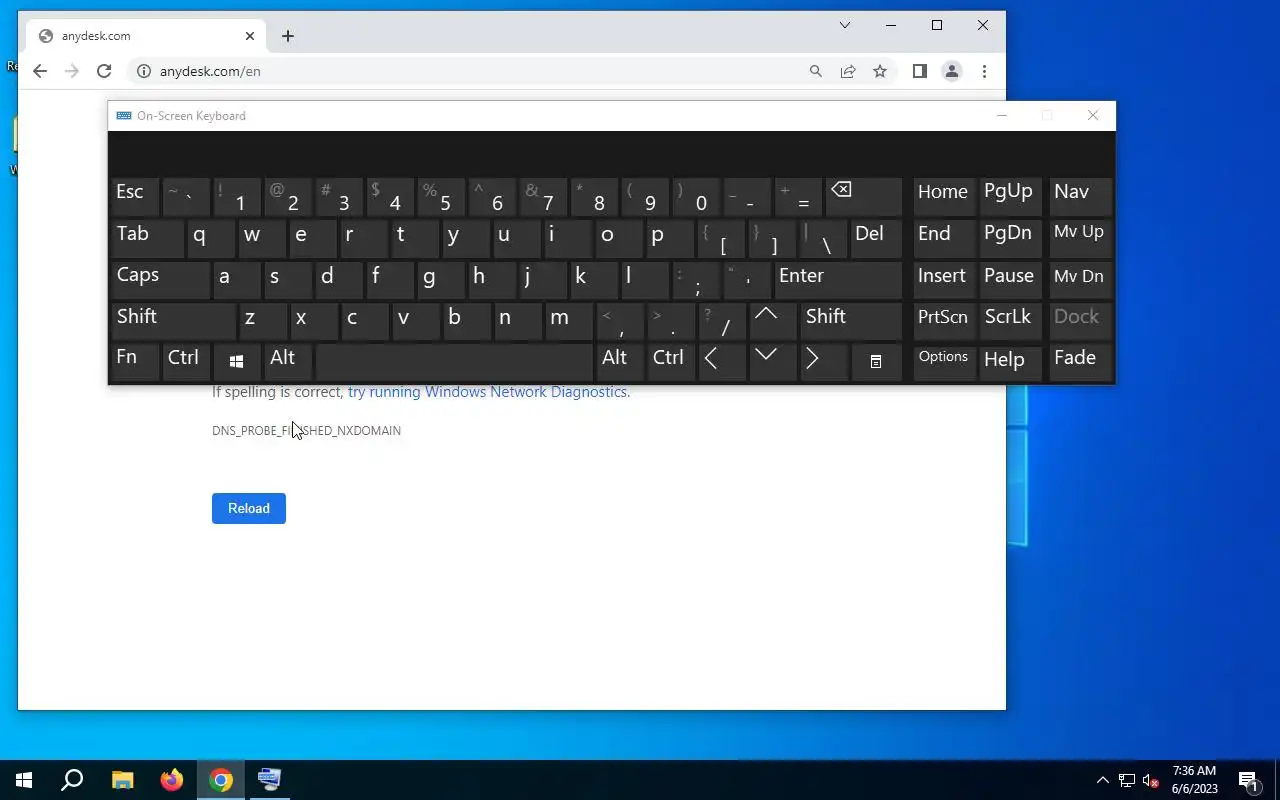Open Chrome tab search chevron

coord(845,25)
